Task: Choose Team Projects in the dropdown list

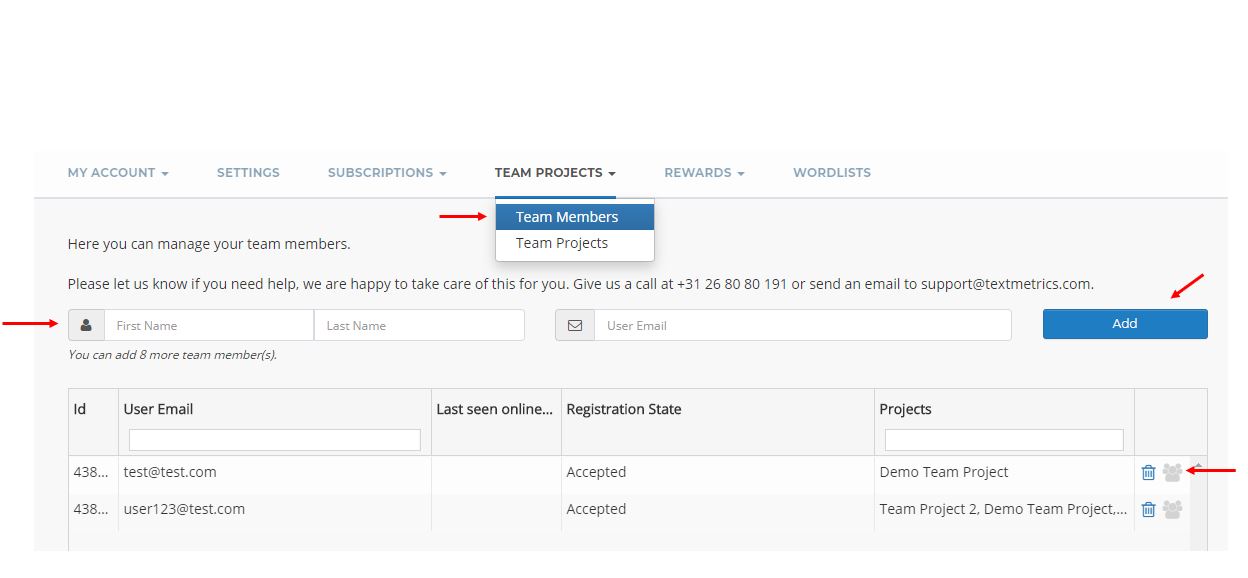Action: coord(562,243)
